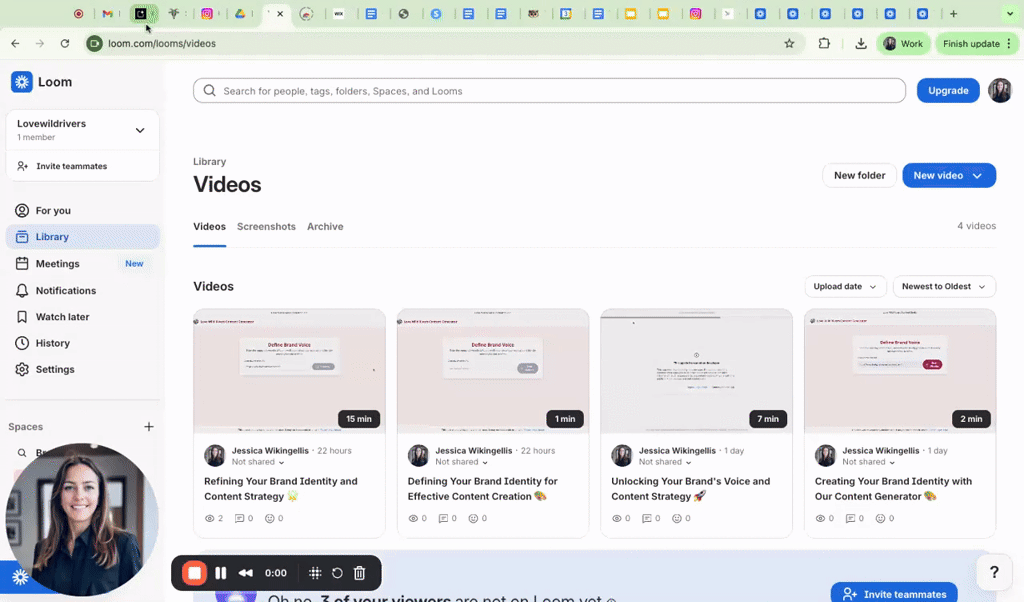Open the 7 min video thumbnail
Image resolution: width=1024 pixels, height=602 pixels.
(x=696, y=371)
